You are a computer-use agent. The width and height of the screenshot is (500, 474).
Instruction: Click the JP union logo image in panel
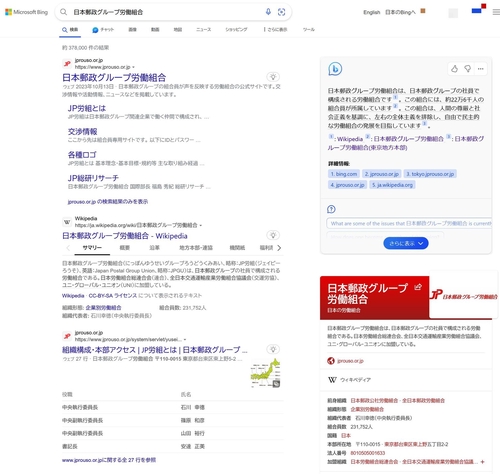463,295
